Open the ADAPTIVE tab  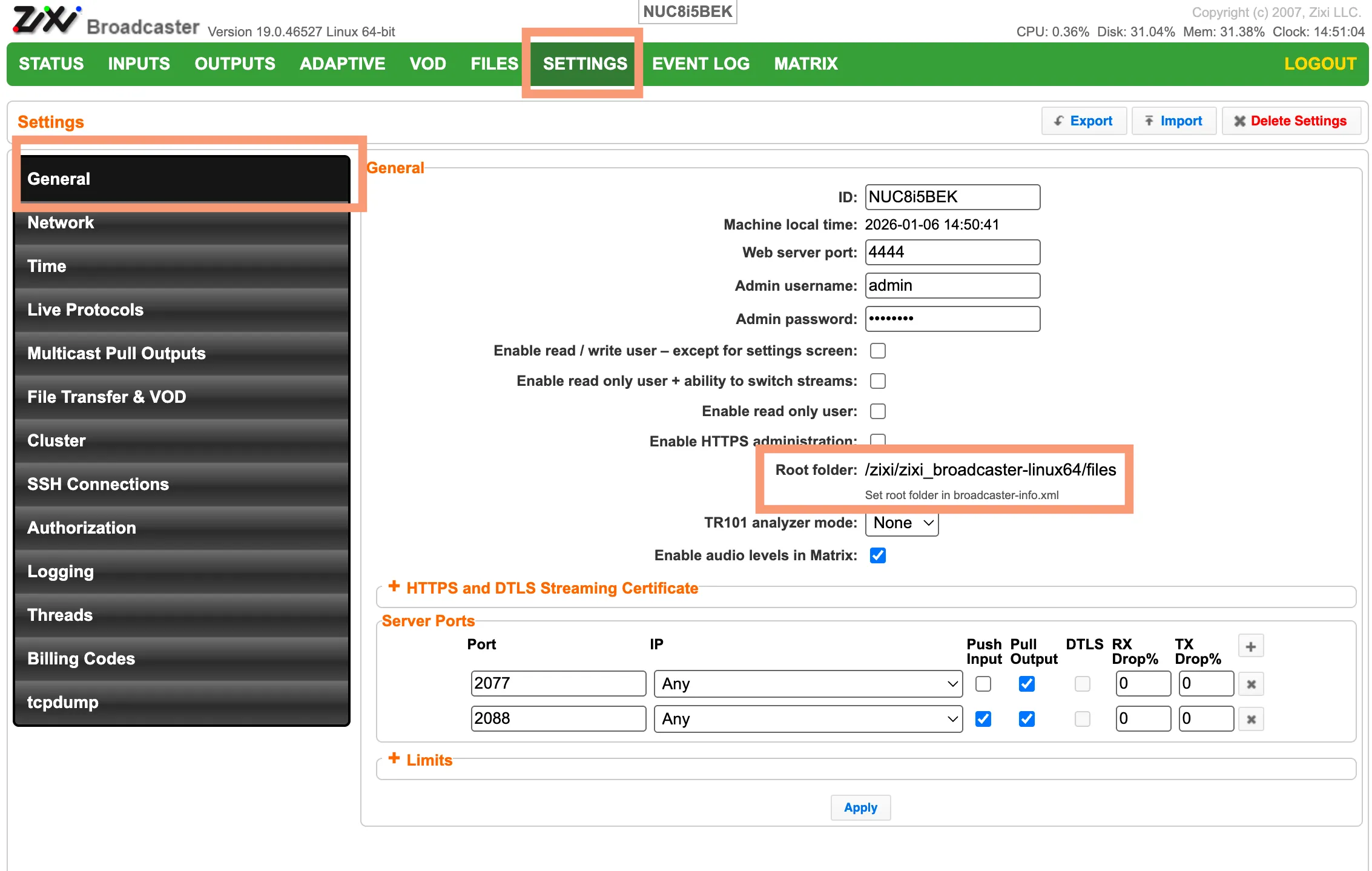(343, 64)
